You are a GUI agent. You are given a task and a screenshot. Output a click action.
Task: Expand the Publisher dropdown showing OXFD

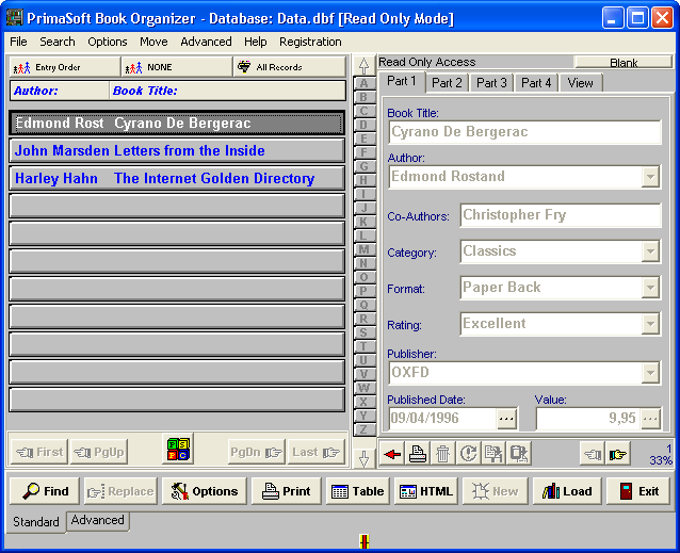[x=650, y=373]
